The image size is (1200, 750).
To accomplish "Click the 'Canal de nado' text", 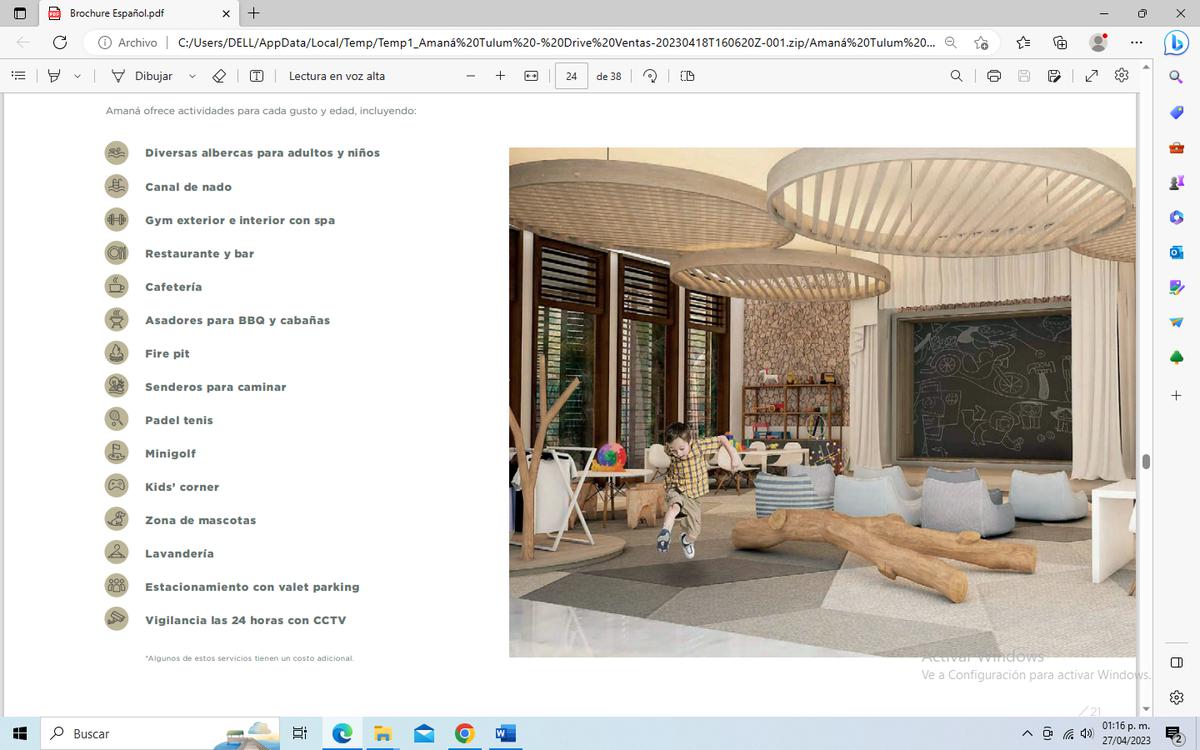I will pos(188,187).
